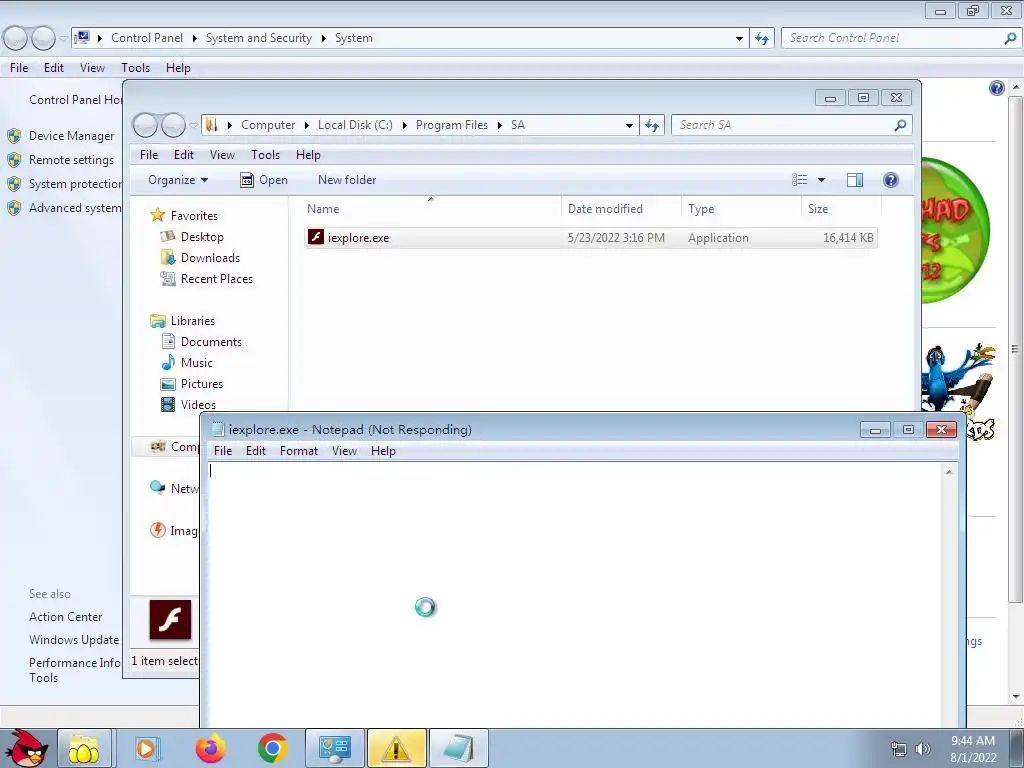Screen dimensions: 1024x768
Task: Open Recent Places in navigation pane
Action: (217, 279)
